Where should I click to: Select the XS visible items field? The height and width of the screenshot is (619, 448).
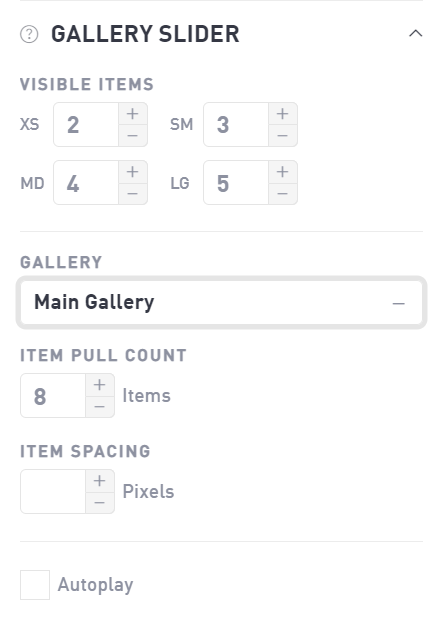(86, 125)
